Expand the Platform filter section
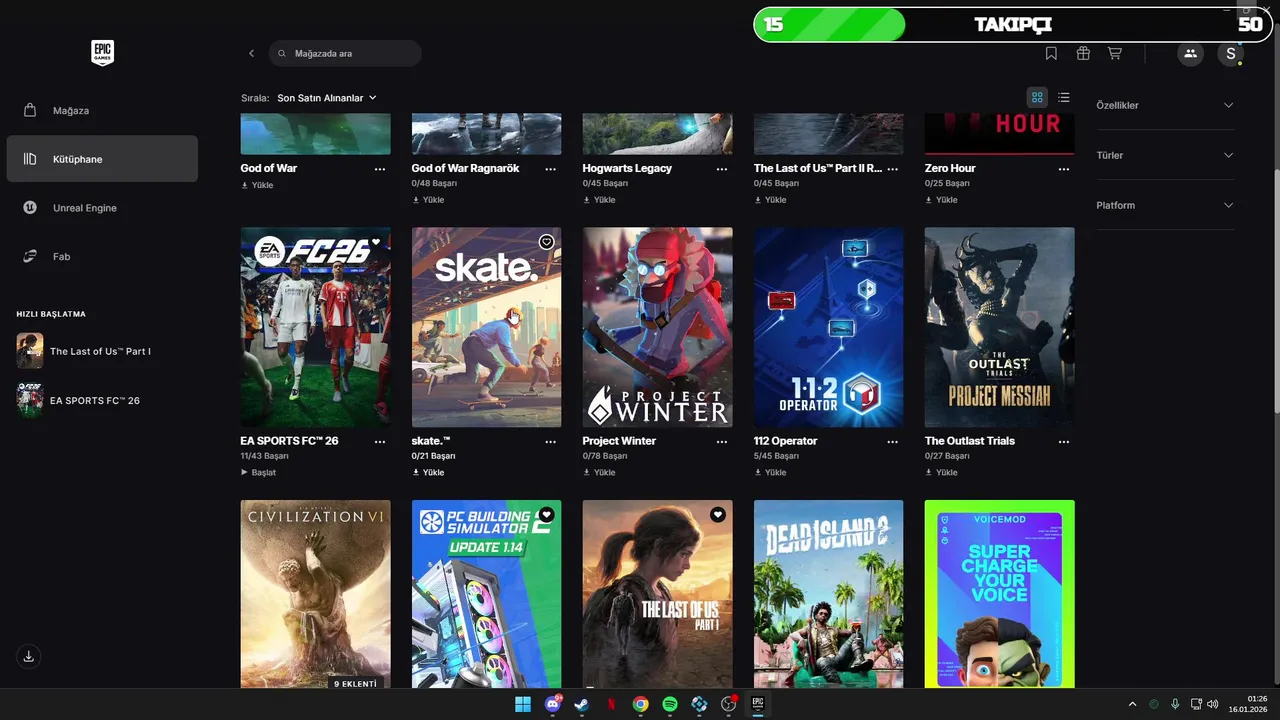 (1165, 205)
